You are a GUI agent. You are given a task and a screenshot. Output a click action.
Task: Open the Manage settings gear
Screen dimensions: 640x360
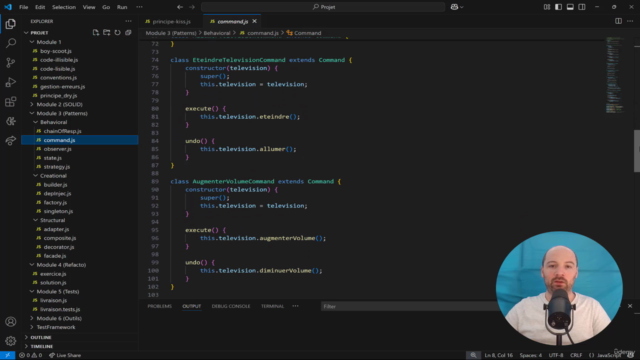click(11, 340)
